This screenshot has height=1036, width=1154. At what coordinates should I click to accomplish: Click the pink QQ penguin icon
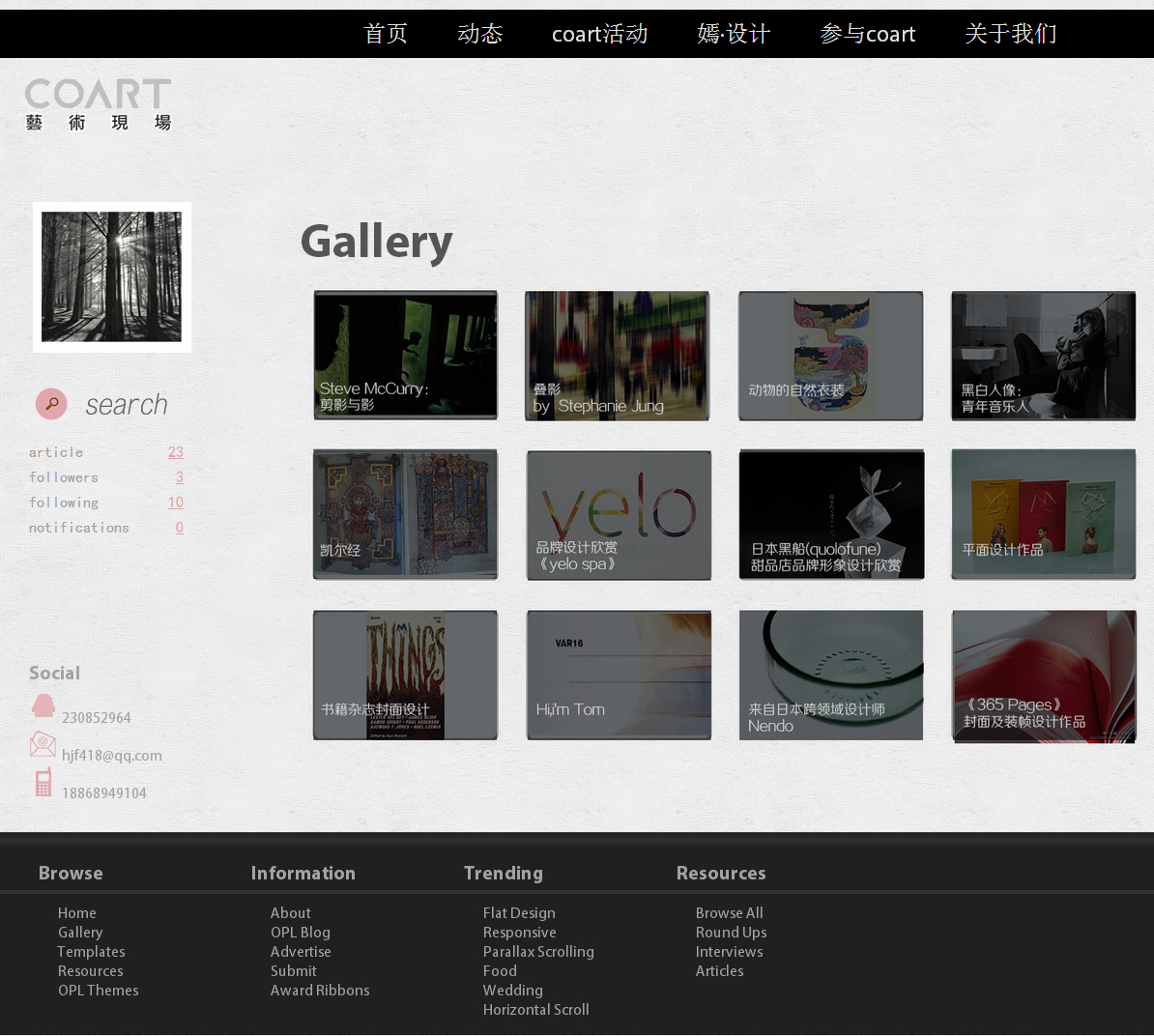43,705
